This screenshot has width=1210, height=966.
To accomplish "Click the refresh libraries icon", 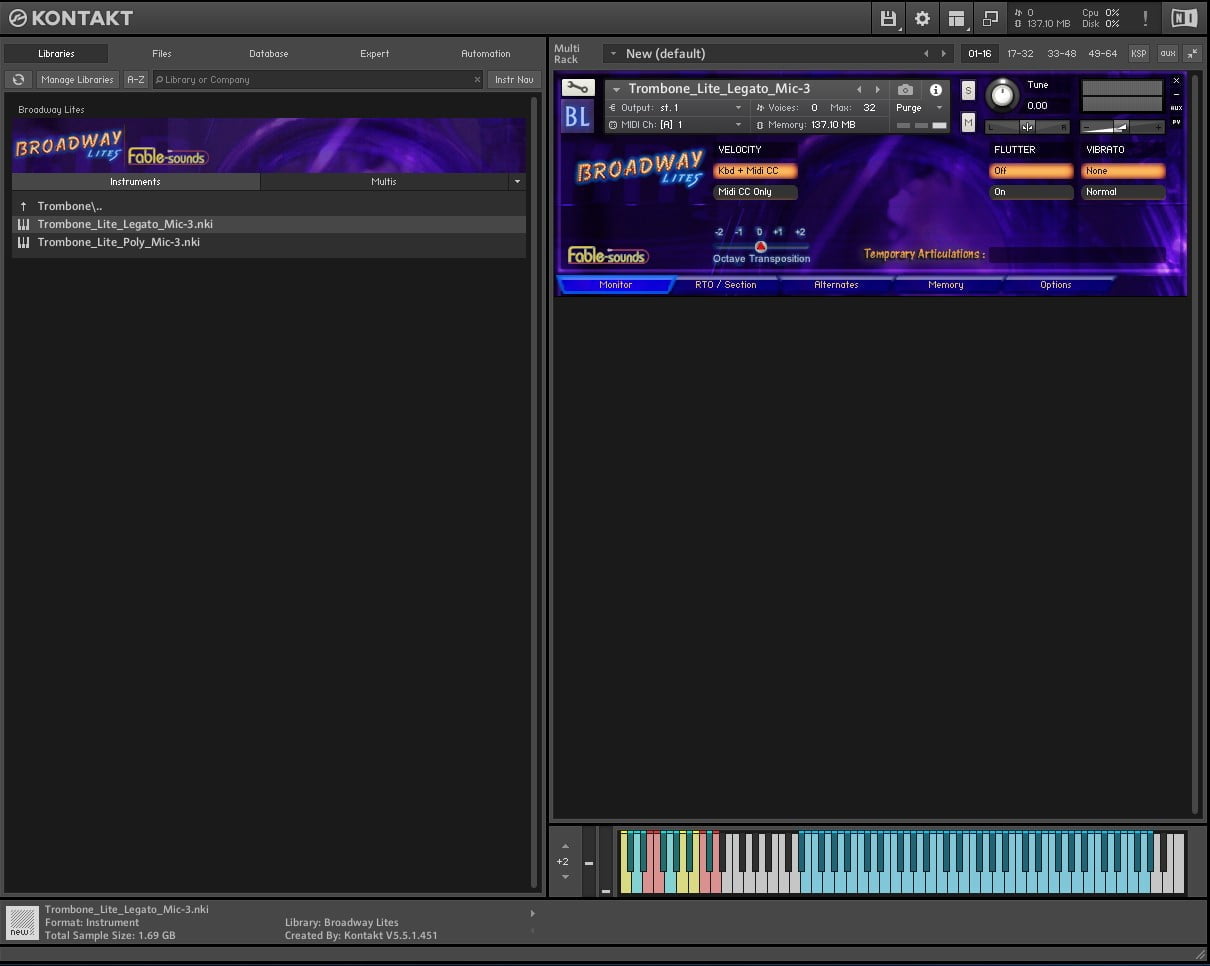I will [x=18, y=80].
